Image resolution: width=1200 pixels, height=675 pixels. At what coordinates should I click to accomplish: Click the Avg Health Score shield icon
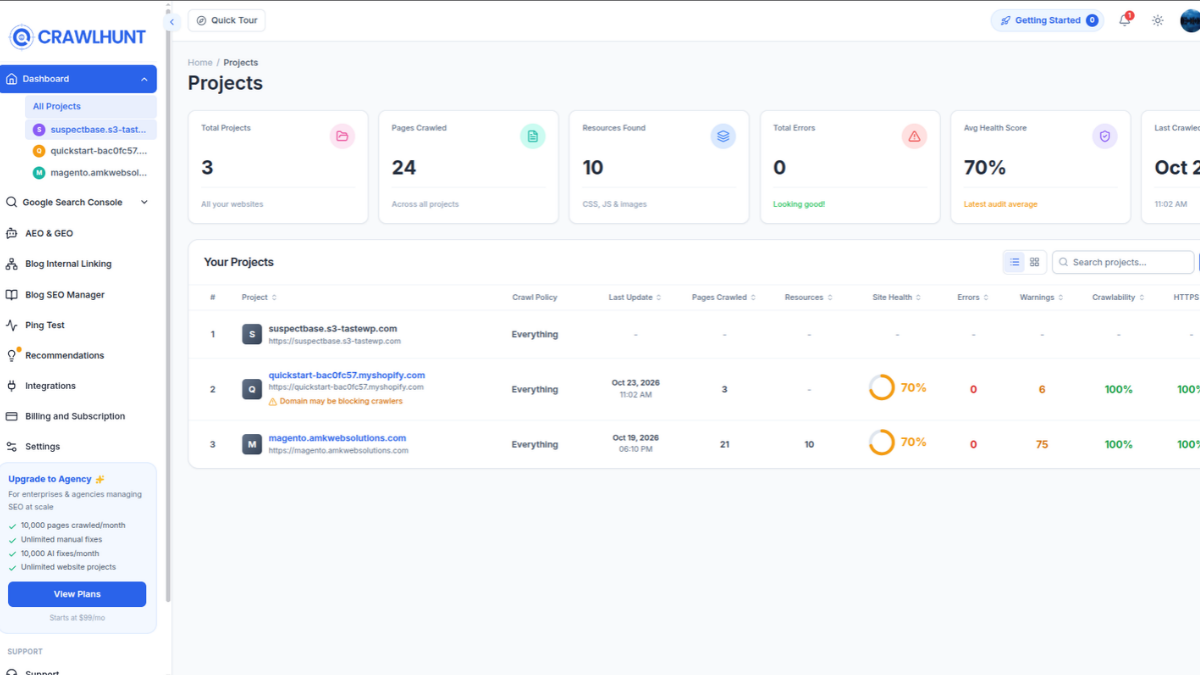tap(1105, 136)
